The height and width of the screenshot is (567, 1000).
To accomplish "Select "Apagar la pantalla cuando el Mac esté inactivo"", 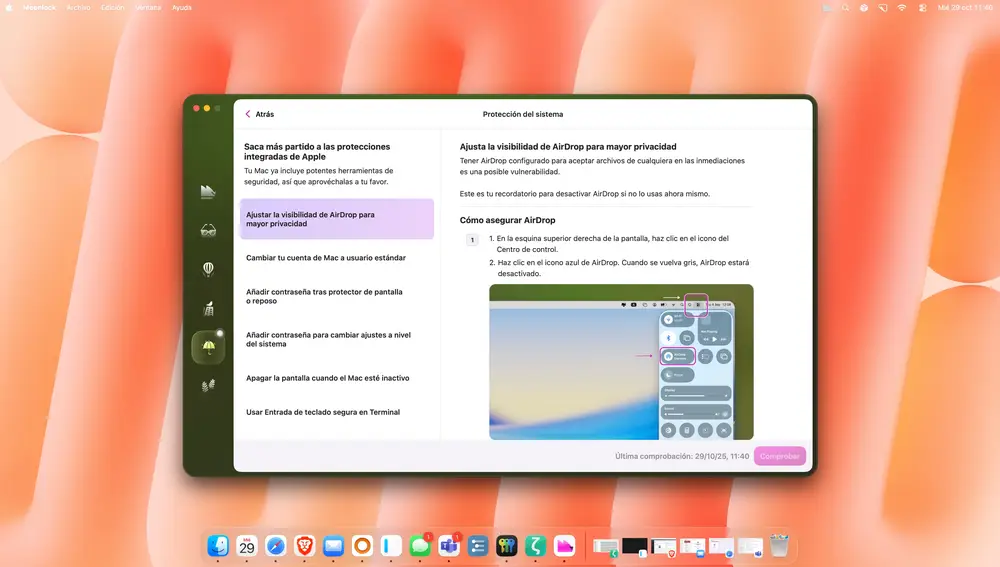I will (x=327, y=378).
